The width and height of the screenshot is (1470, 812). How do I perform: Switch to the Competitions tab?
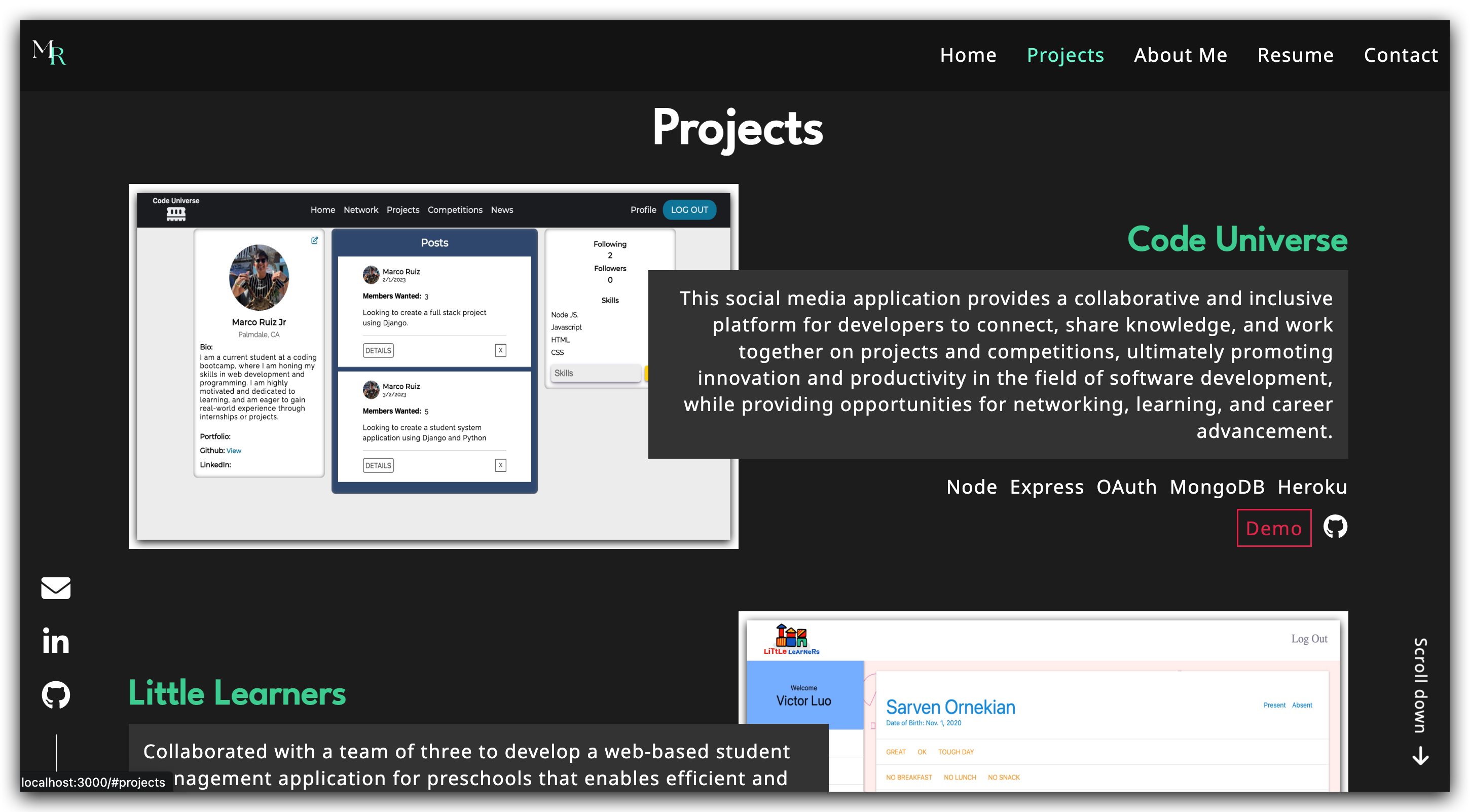tap(455, 210)
